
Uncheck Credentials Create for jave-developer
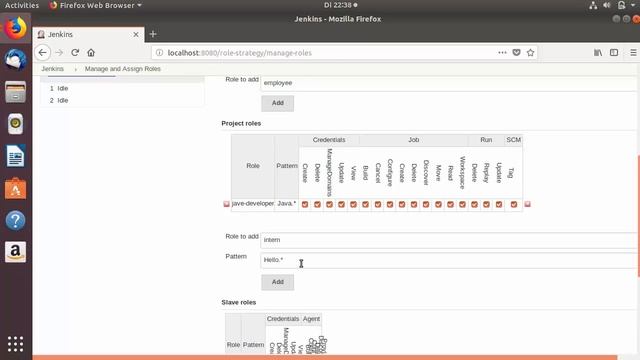305,204
